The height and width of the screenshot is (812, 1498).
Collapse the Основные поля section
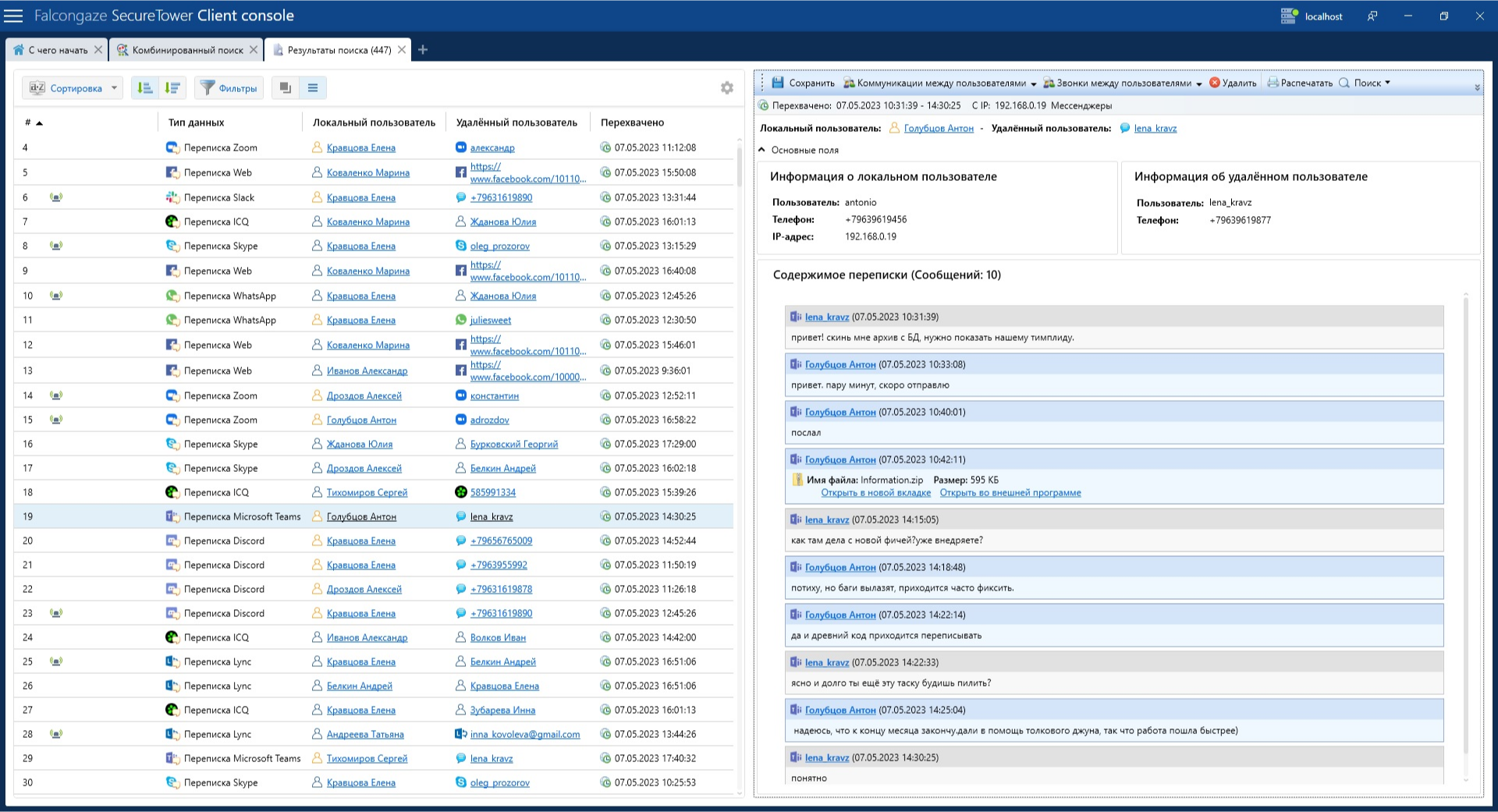pos(762,150)
